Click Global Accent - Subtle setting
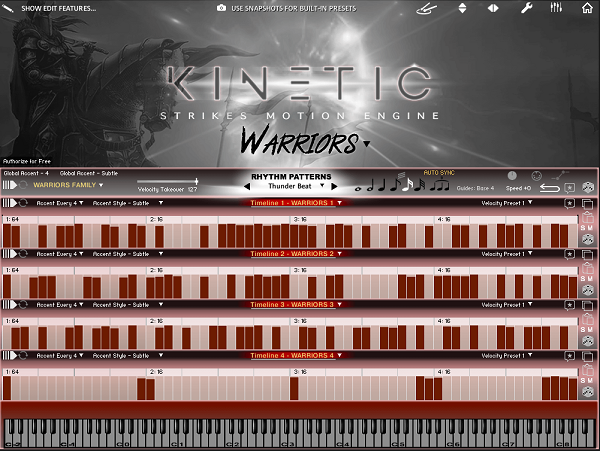Image resolution: width=600 pixels, height=451 pixels. (89, 173)
